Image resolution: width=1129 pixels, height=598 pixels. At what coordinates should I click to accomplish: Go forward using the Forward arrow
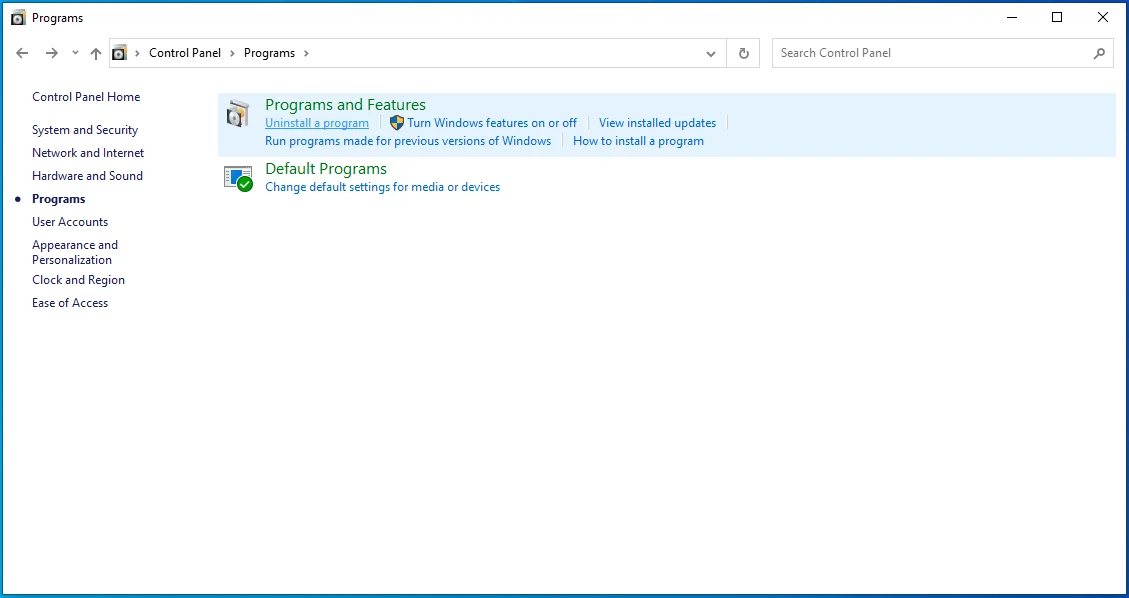(x=51, y=53)
